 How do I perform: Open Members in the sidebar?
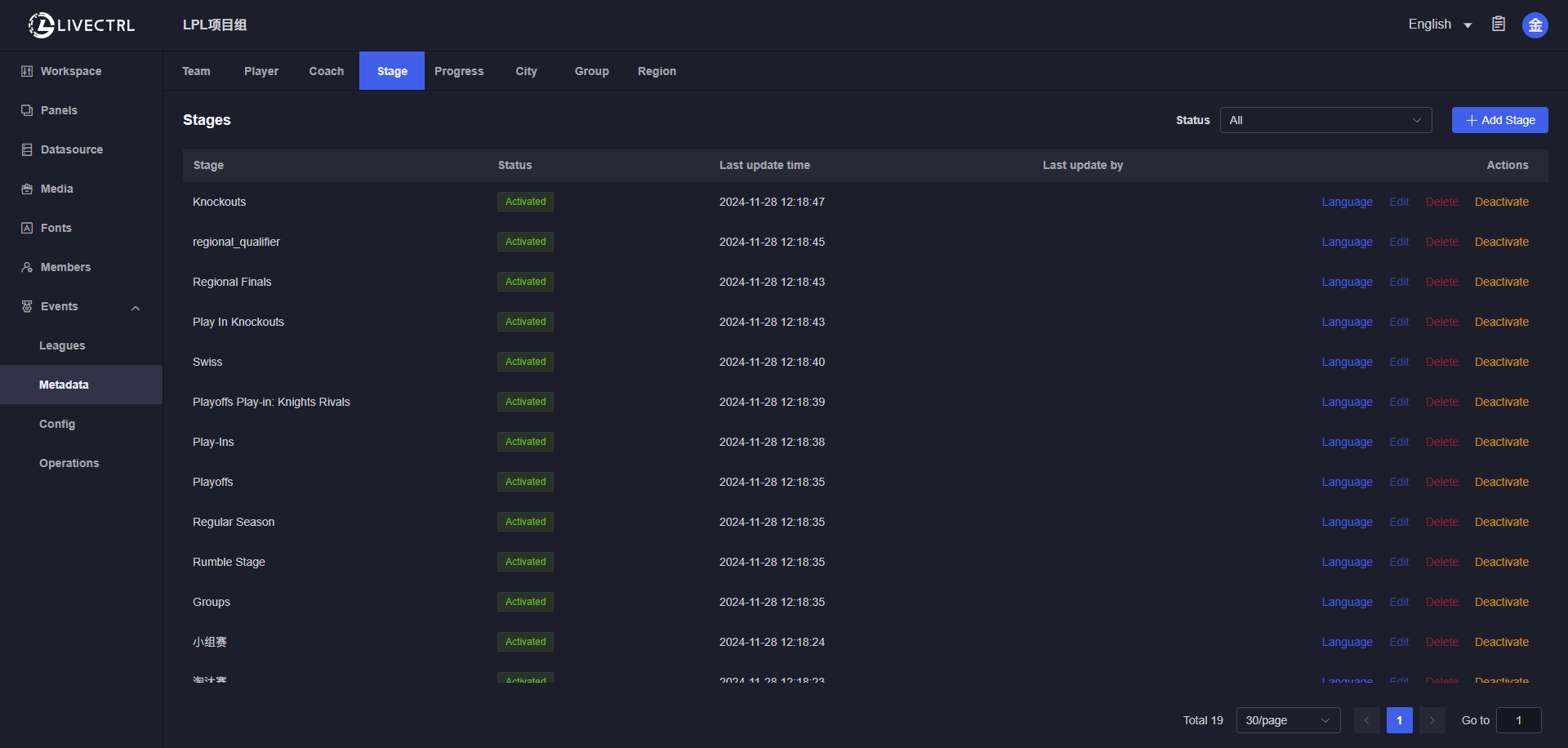point(65,267)
